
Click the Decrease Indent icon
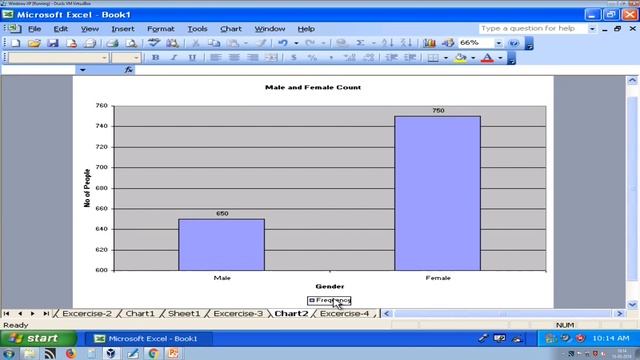point(391,58)
